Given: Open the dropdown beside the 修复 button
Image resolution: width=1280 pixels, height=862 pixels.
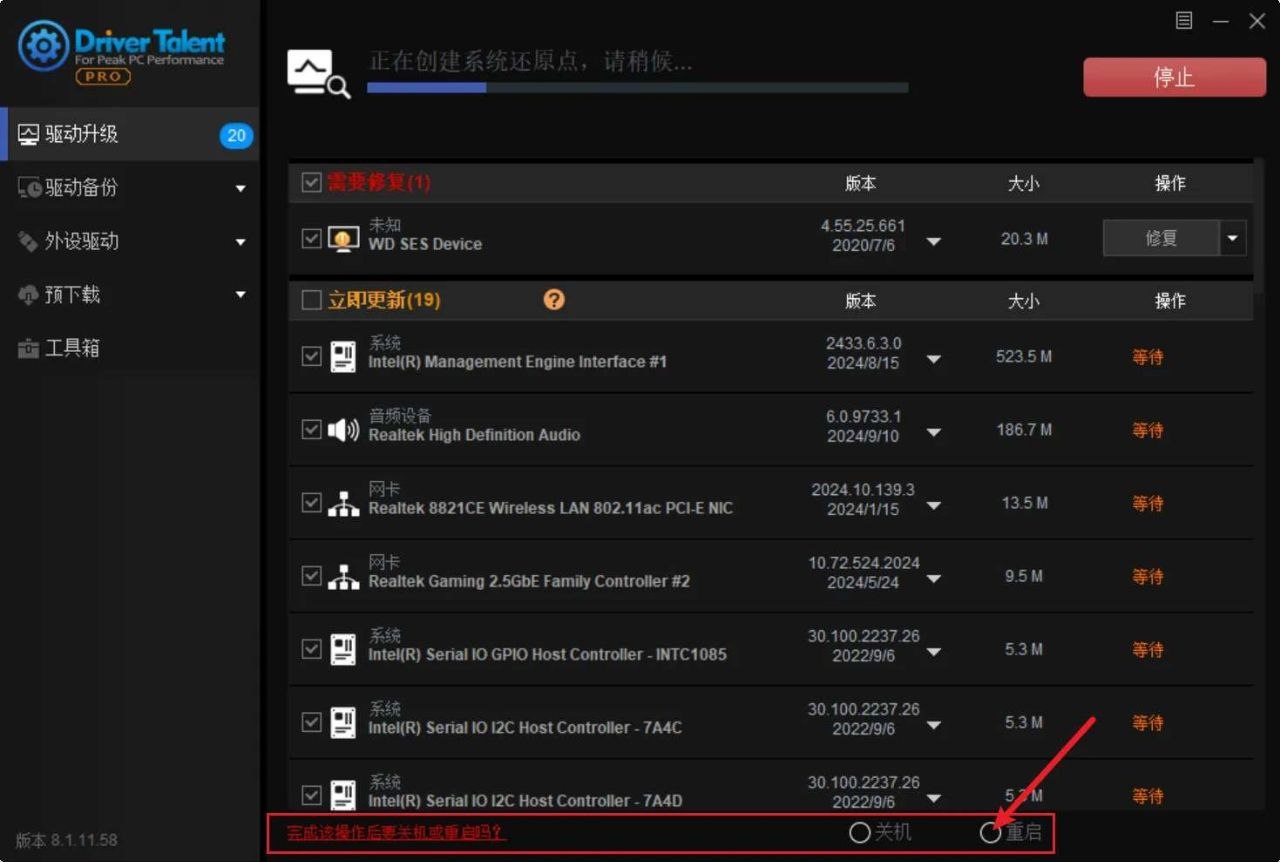Looking at the screenshot, I should click(1232, 239).
